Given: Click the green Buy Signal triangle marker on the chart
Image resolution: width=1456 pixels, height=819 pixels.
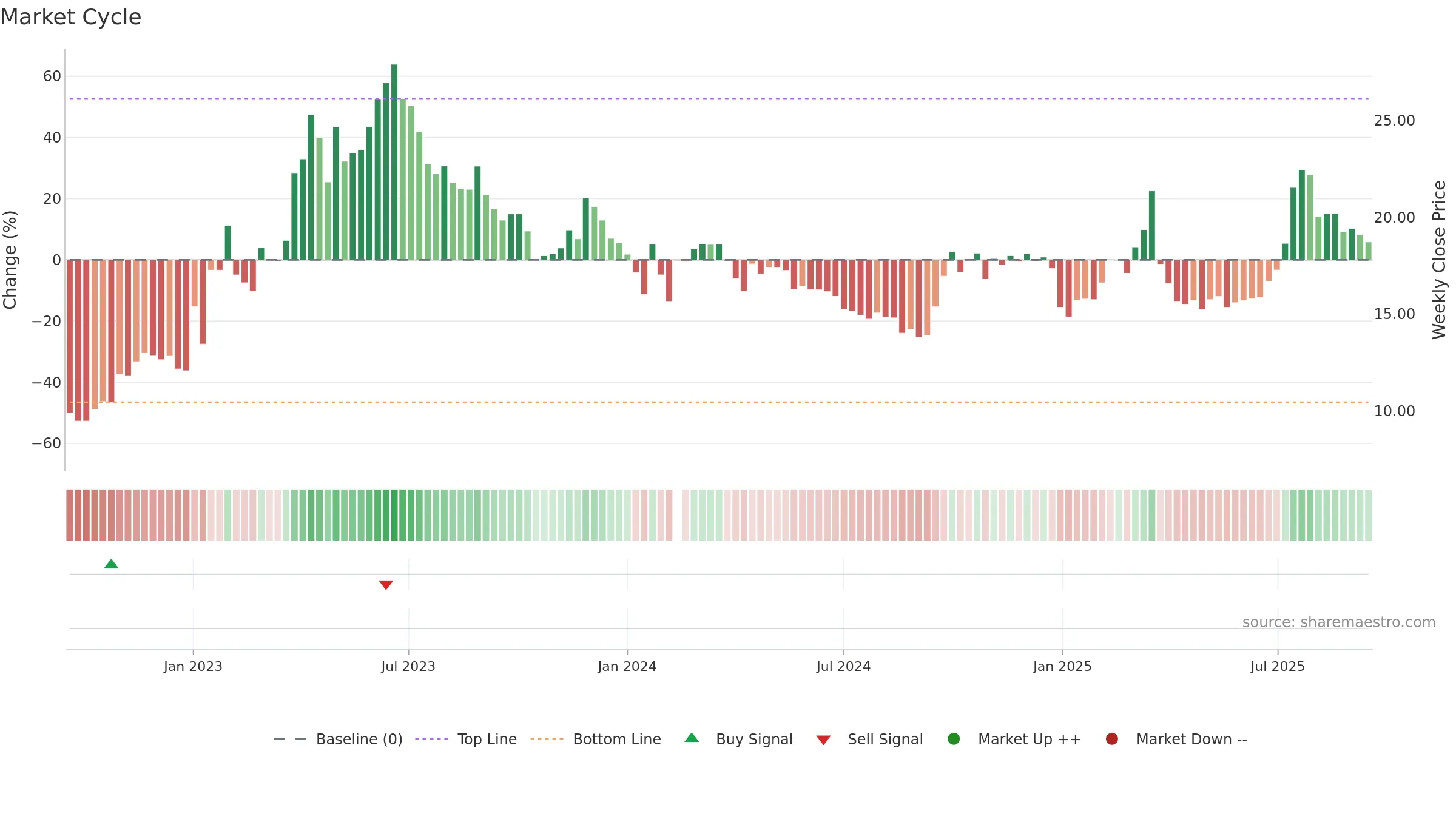Looking at the screenshot, I should pos(111,564).
